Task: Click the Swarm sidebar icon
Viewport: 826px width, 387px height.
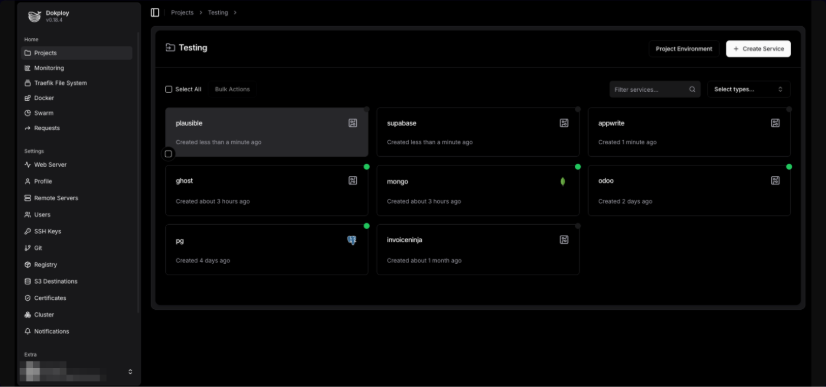Action: pos(28,113)
